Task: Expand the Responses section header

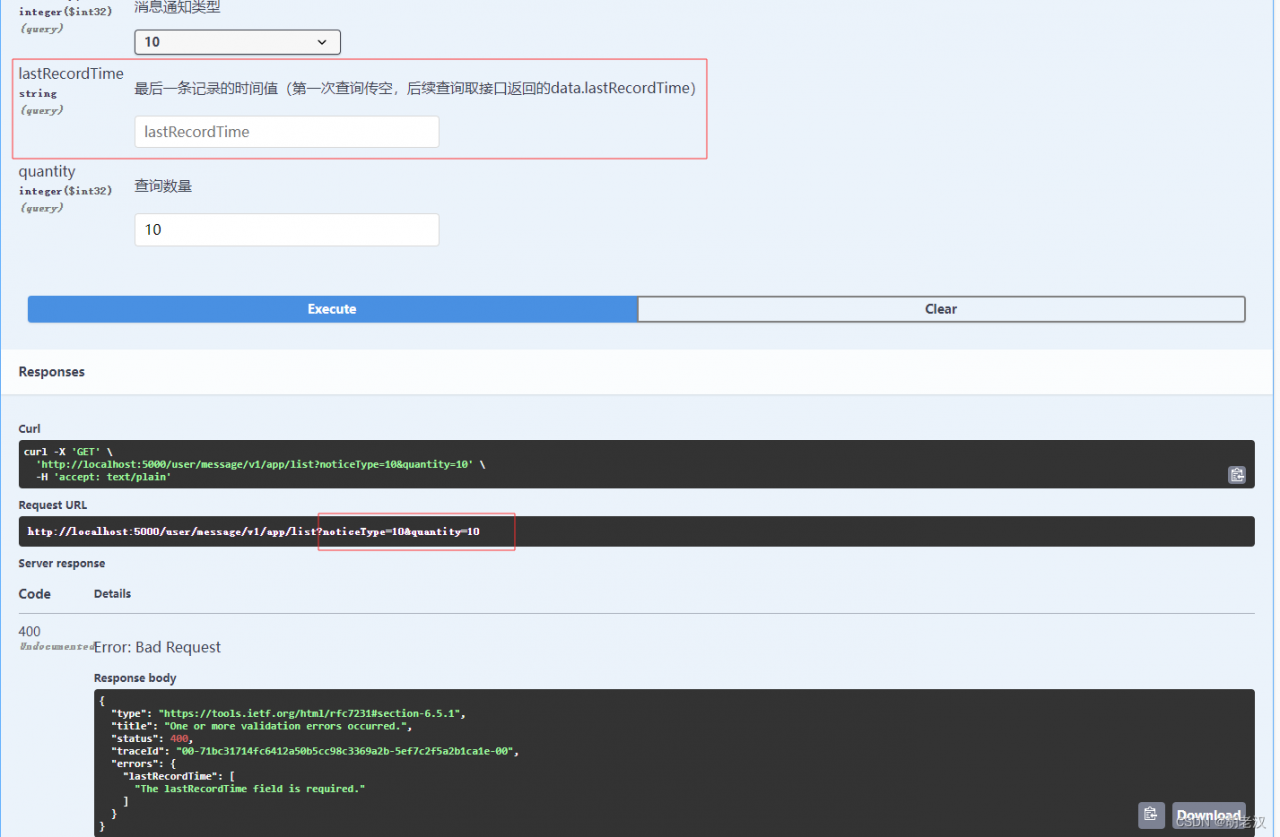Action: tap(51, 371)
